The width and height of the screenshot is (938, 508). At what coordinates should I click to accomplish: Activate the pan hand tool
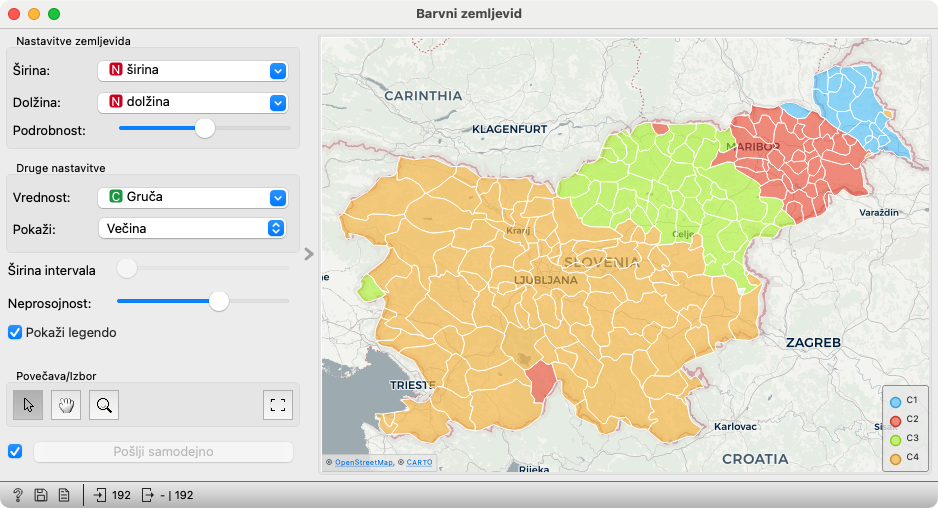click(66, 405)
